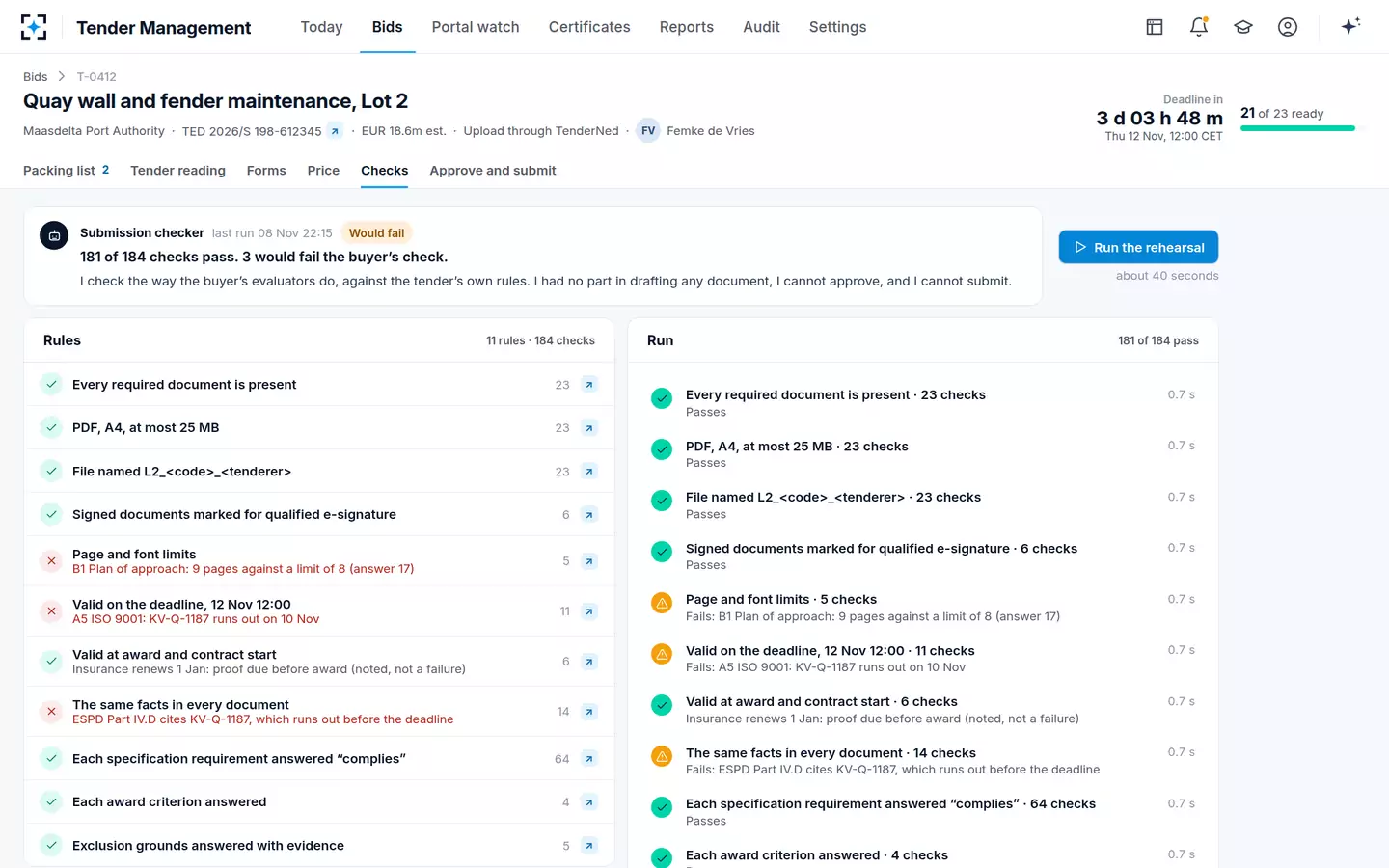Click the Tender Management logo icon
The image size is (1389, 868).
(x=34, y=27)
